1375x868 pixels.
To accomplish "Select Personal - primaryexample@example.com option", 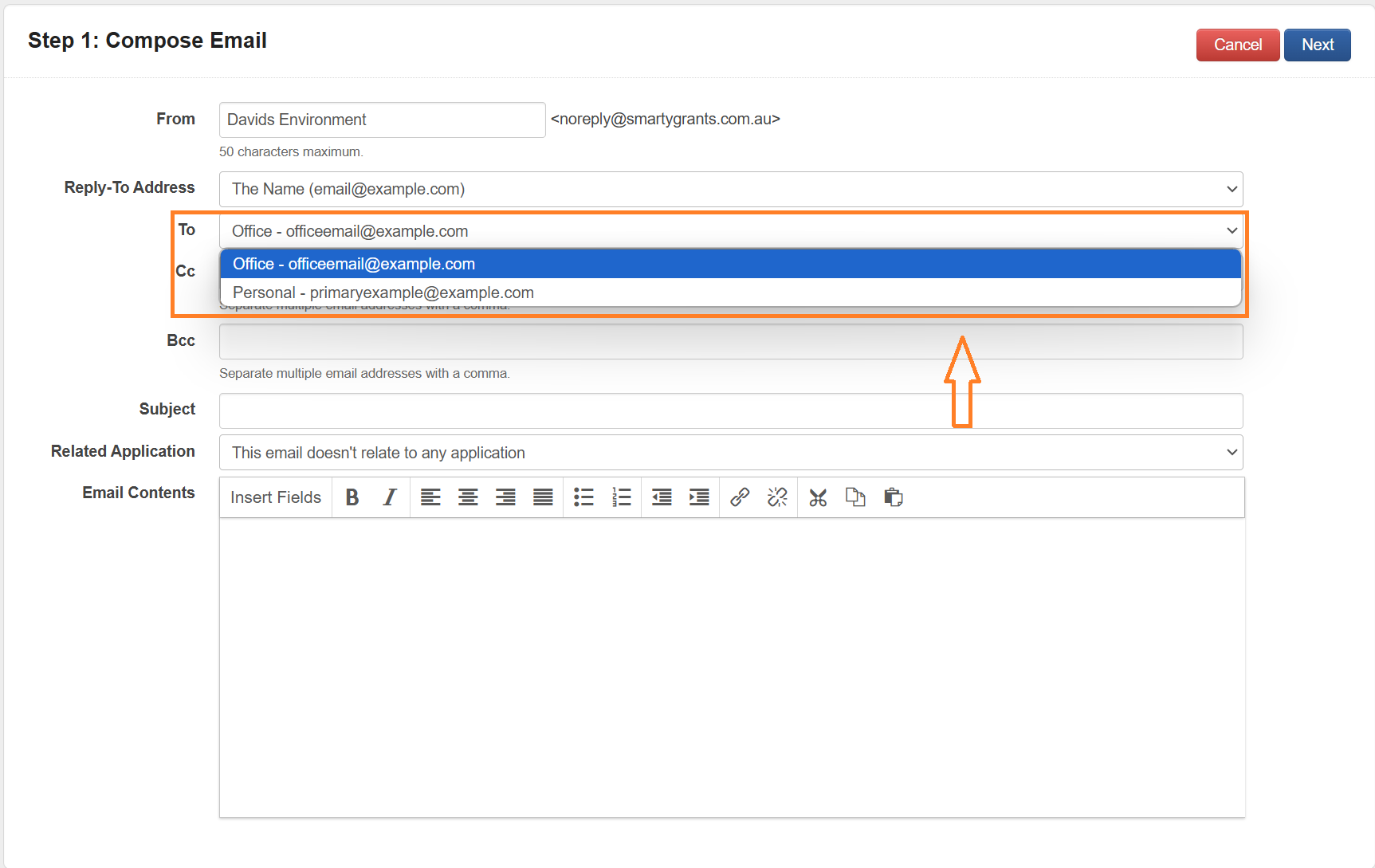I will pos(383,293).
